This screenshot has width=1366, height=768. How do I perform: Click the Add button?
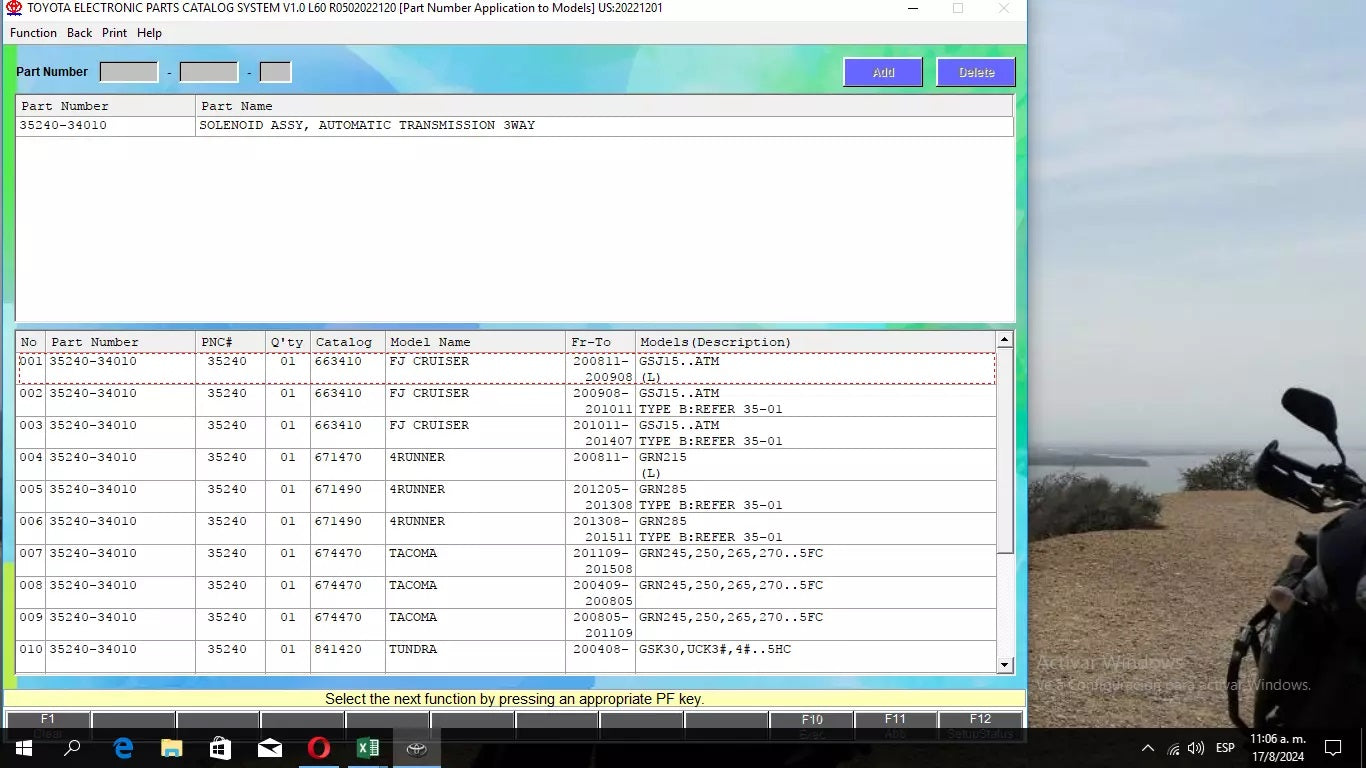tap(883, 72)
